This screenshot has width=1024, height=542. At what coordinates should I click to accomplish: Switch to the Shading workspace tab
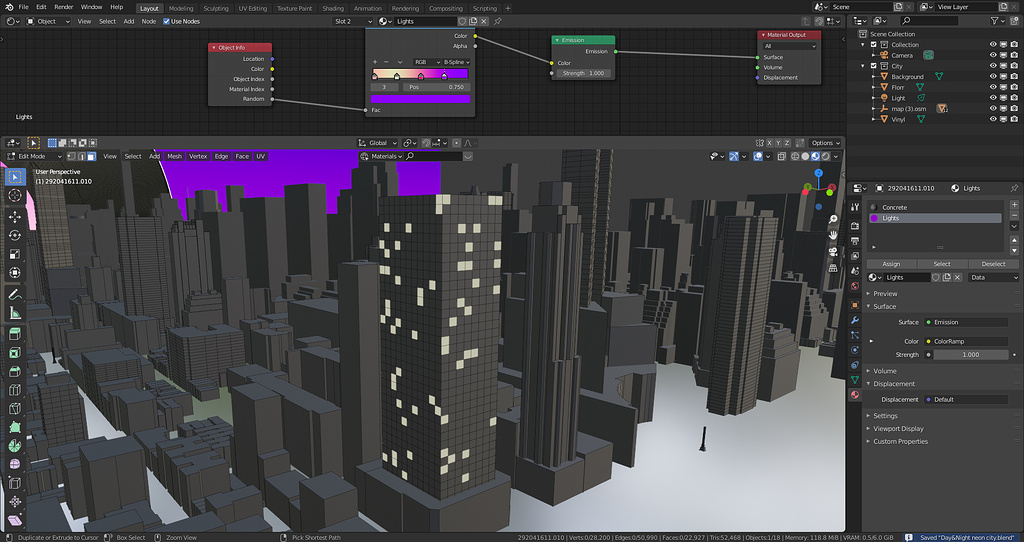point(333,8)
